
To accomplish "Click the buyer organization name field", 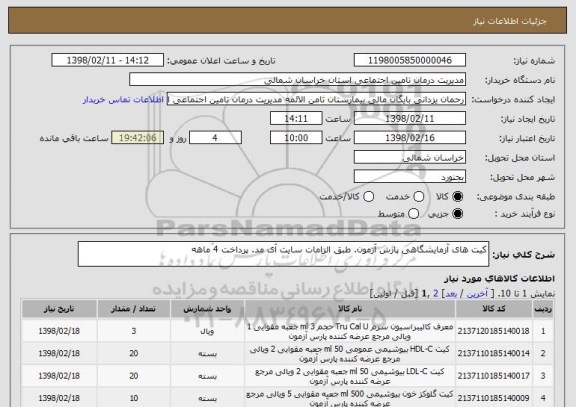I will (x=298, y=80).
